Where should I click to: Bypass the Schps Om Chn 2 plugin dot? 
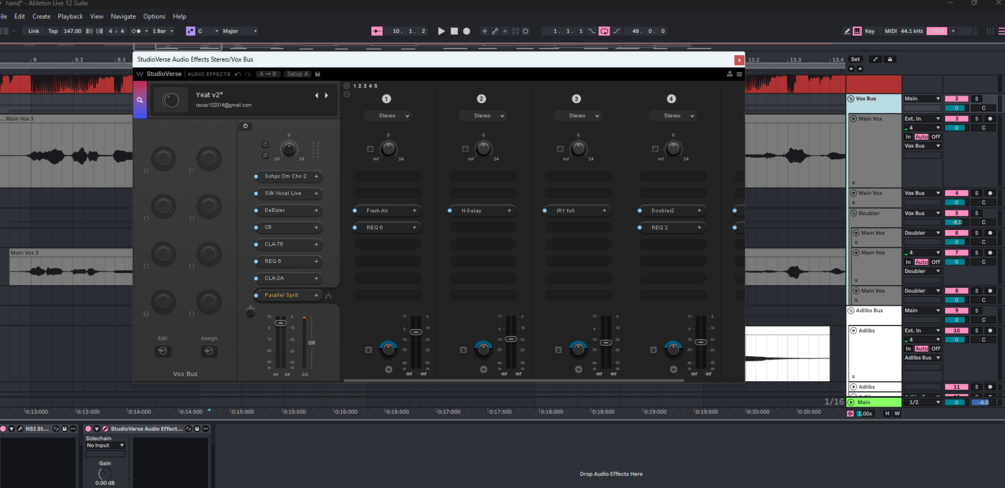[256, 176]
